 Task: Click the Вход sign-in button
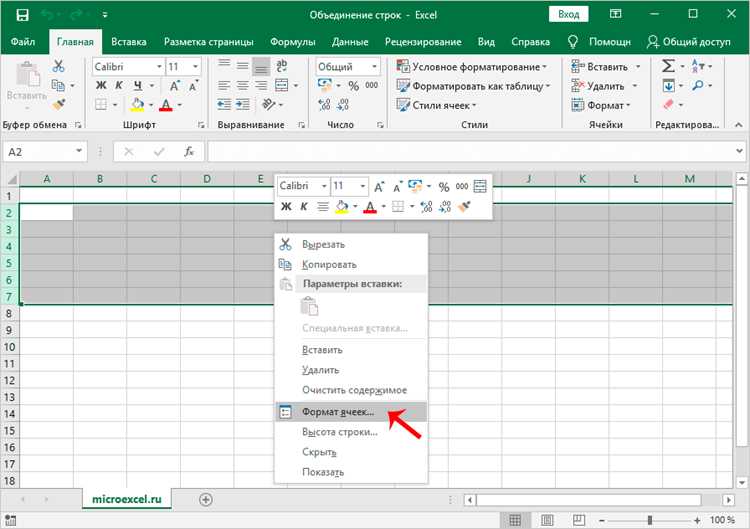coord(568,14)
